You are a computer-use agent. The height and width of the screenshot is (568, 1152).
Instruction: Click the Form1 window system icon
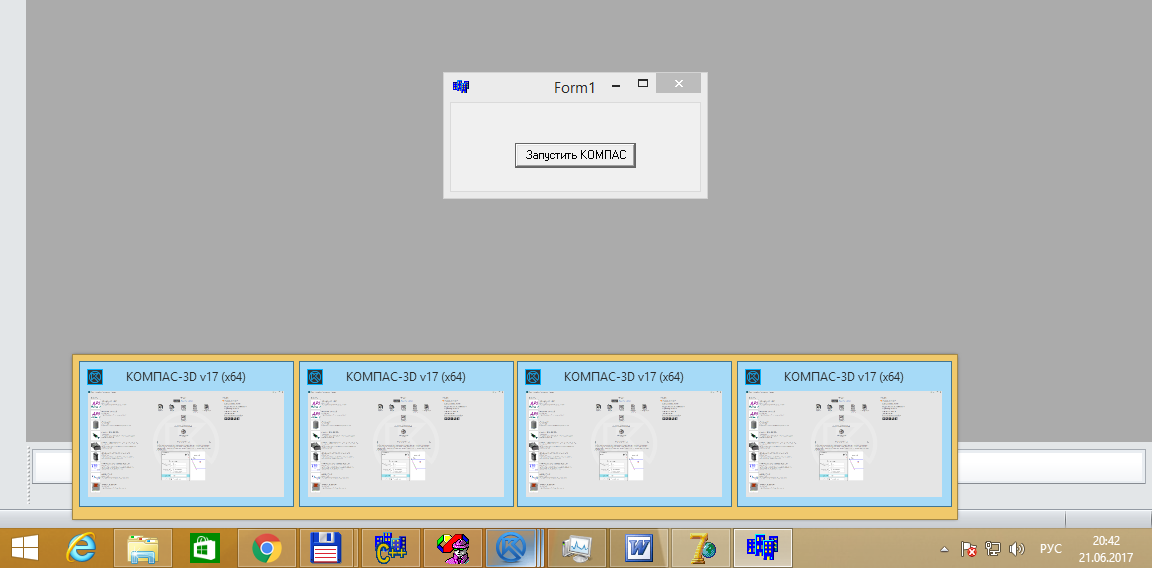(461, 87)
